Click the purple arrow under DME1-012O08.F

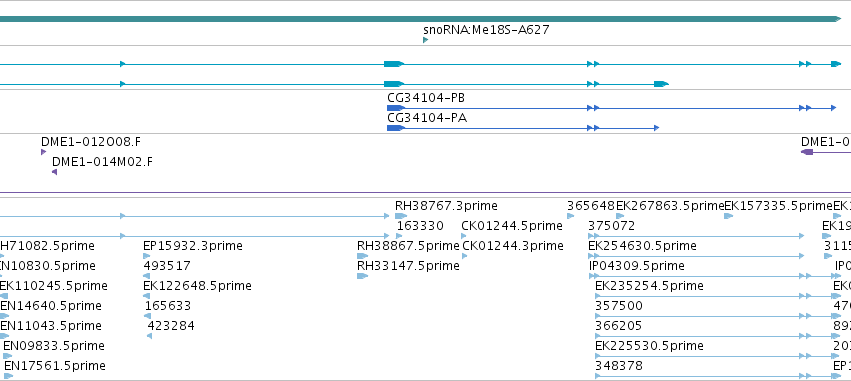(43, 152)
